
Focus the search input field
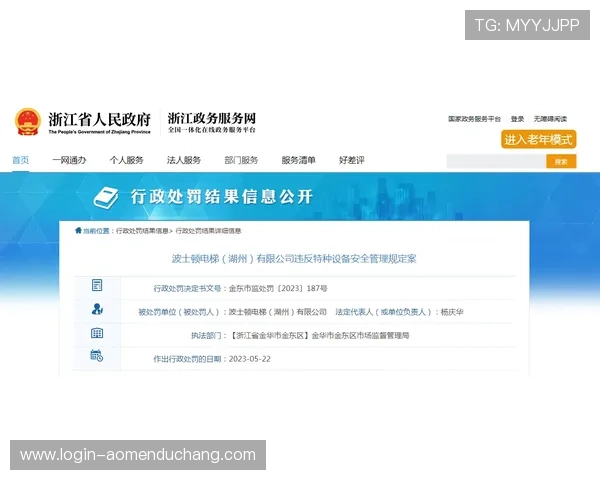pos(496,162)
